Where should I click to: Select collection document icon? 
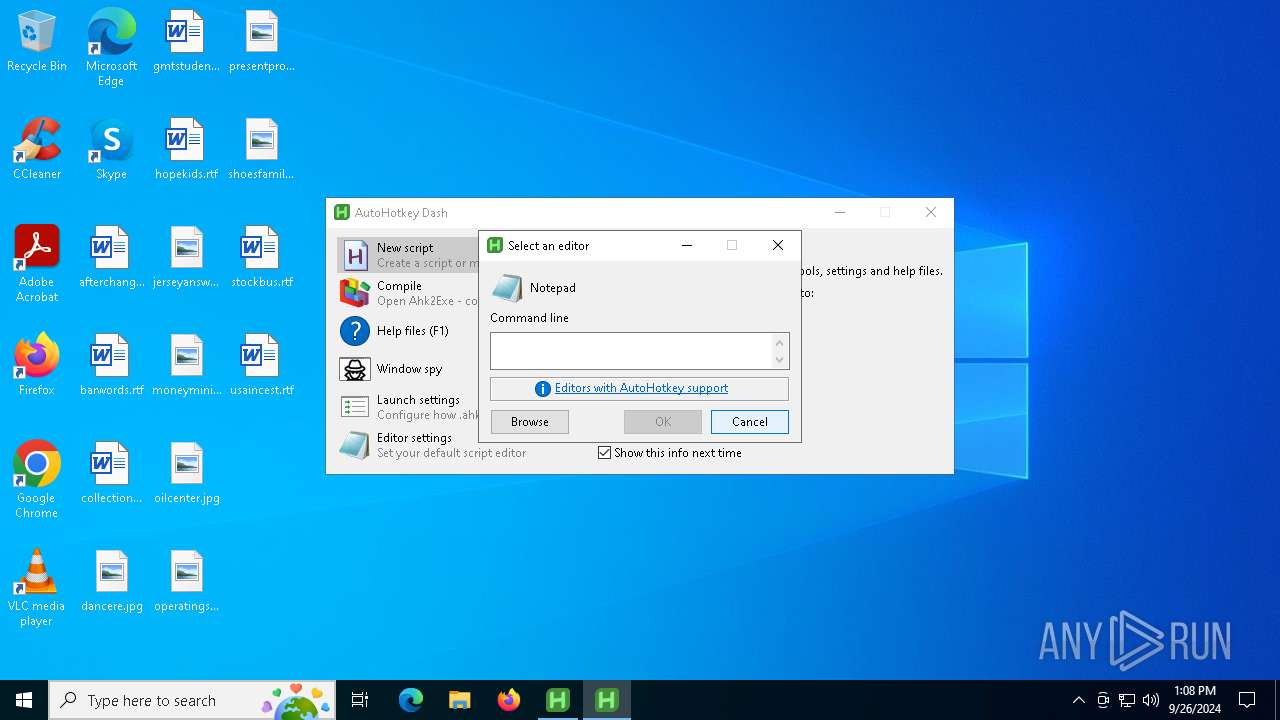tap(112, 474)
